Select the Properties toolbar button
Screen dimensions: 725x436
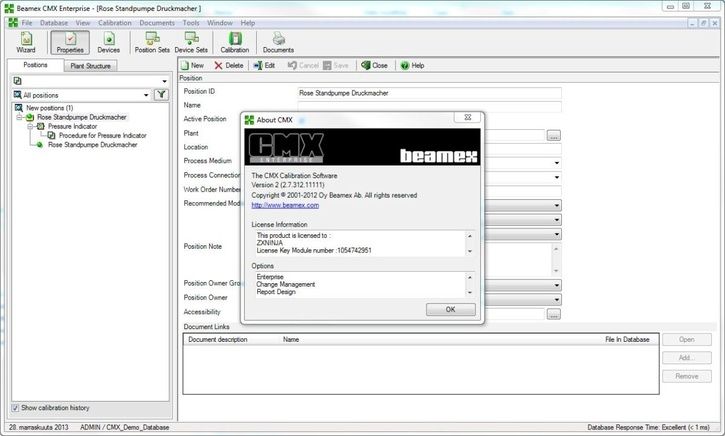70,43
